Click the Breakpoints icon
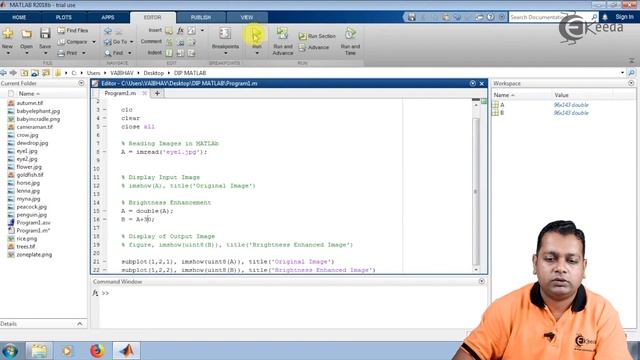 click(225, 33)
